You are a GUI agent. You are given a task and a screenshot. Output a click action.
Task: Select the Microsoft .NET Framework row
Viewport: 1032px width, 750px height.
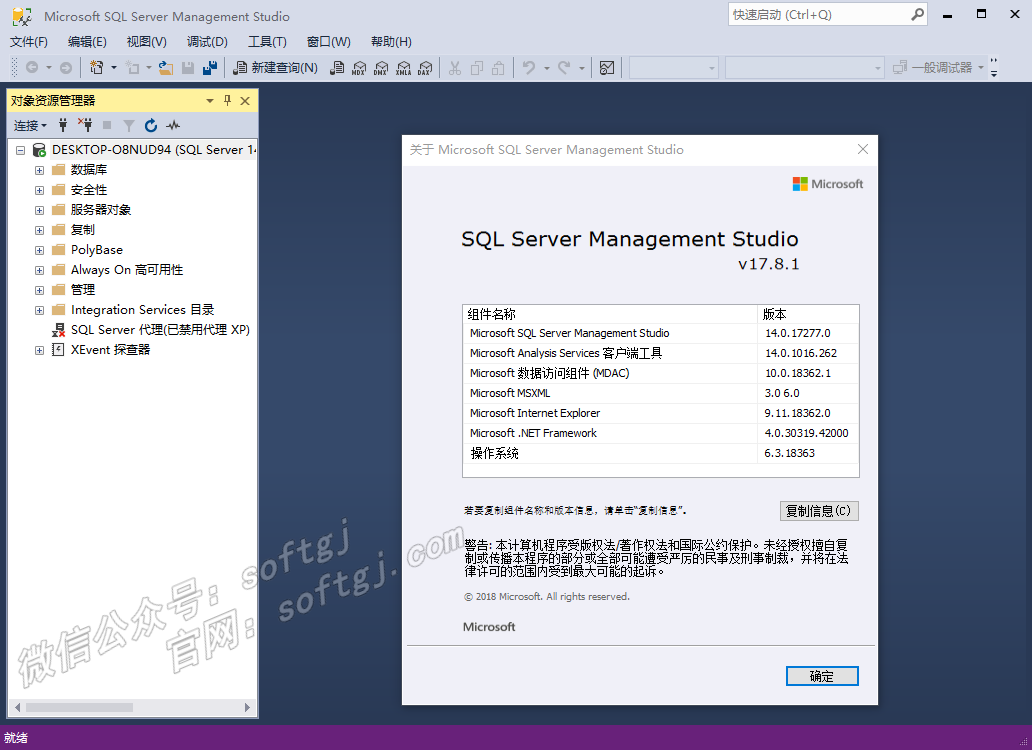tap(661, 433)
